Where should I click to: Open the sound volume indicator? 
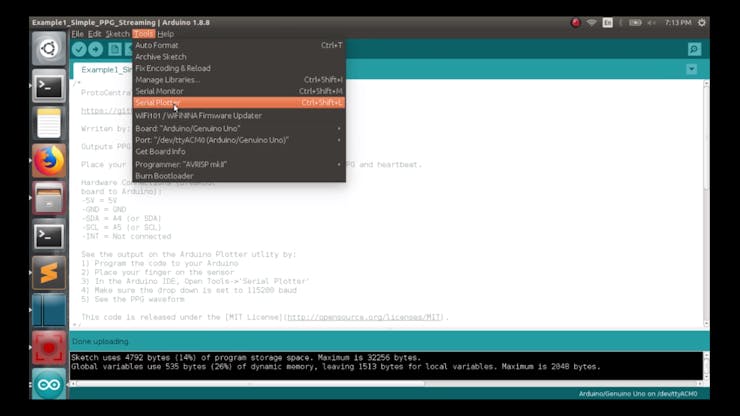pos(651,23)
